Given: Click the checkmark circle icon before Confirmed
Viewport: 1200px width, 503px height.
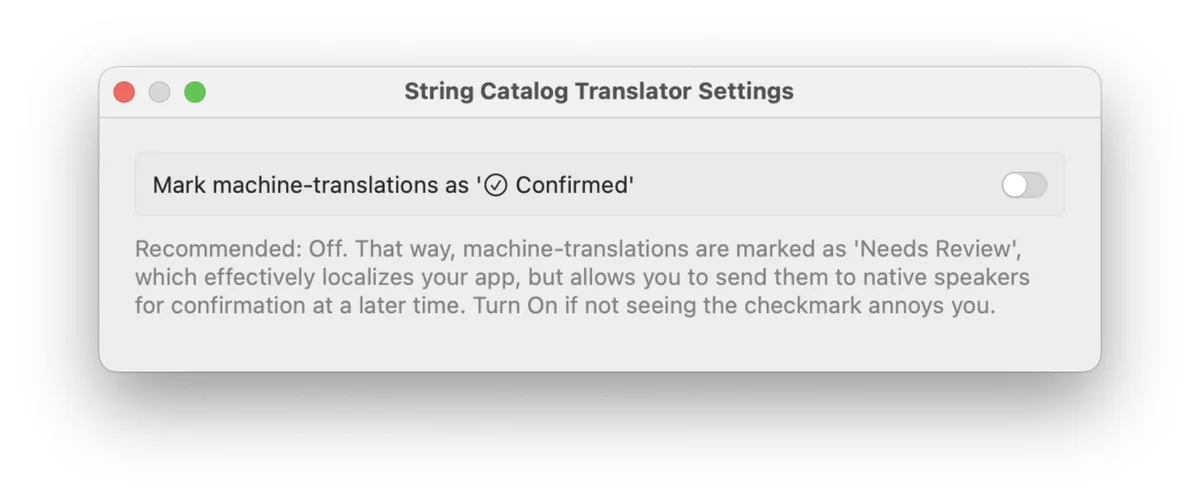Looking at the screenshot, I should click(x=496, y=185).
